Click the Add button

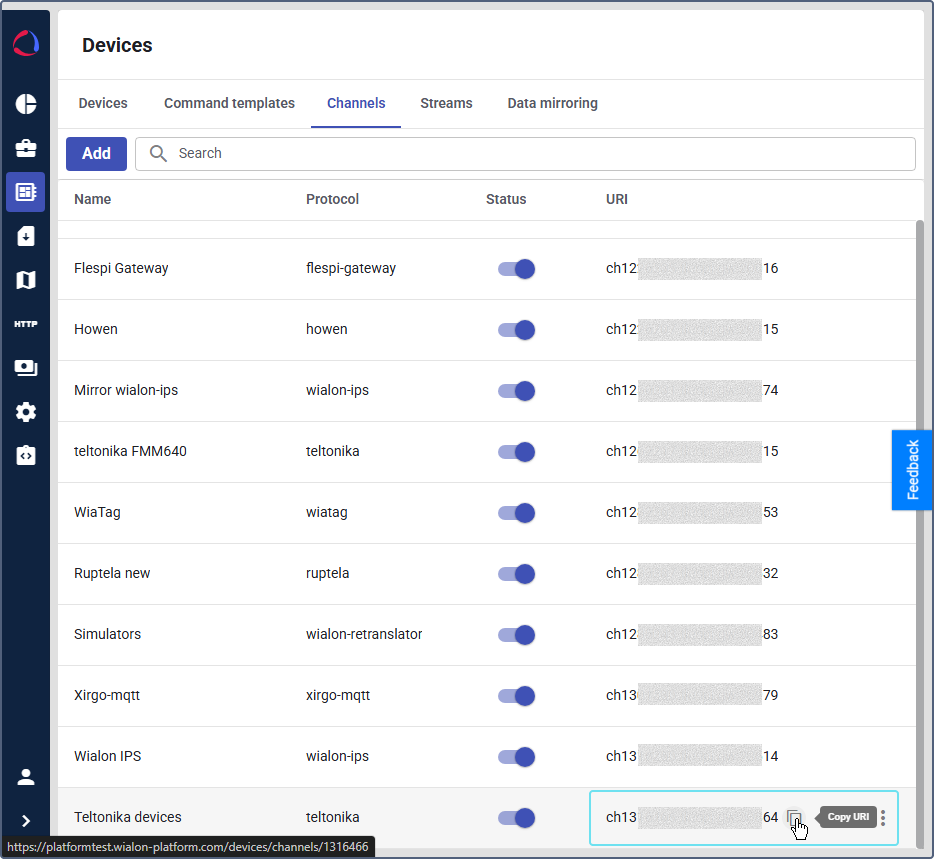pos(96,154)
